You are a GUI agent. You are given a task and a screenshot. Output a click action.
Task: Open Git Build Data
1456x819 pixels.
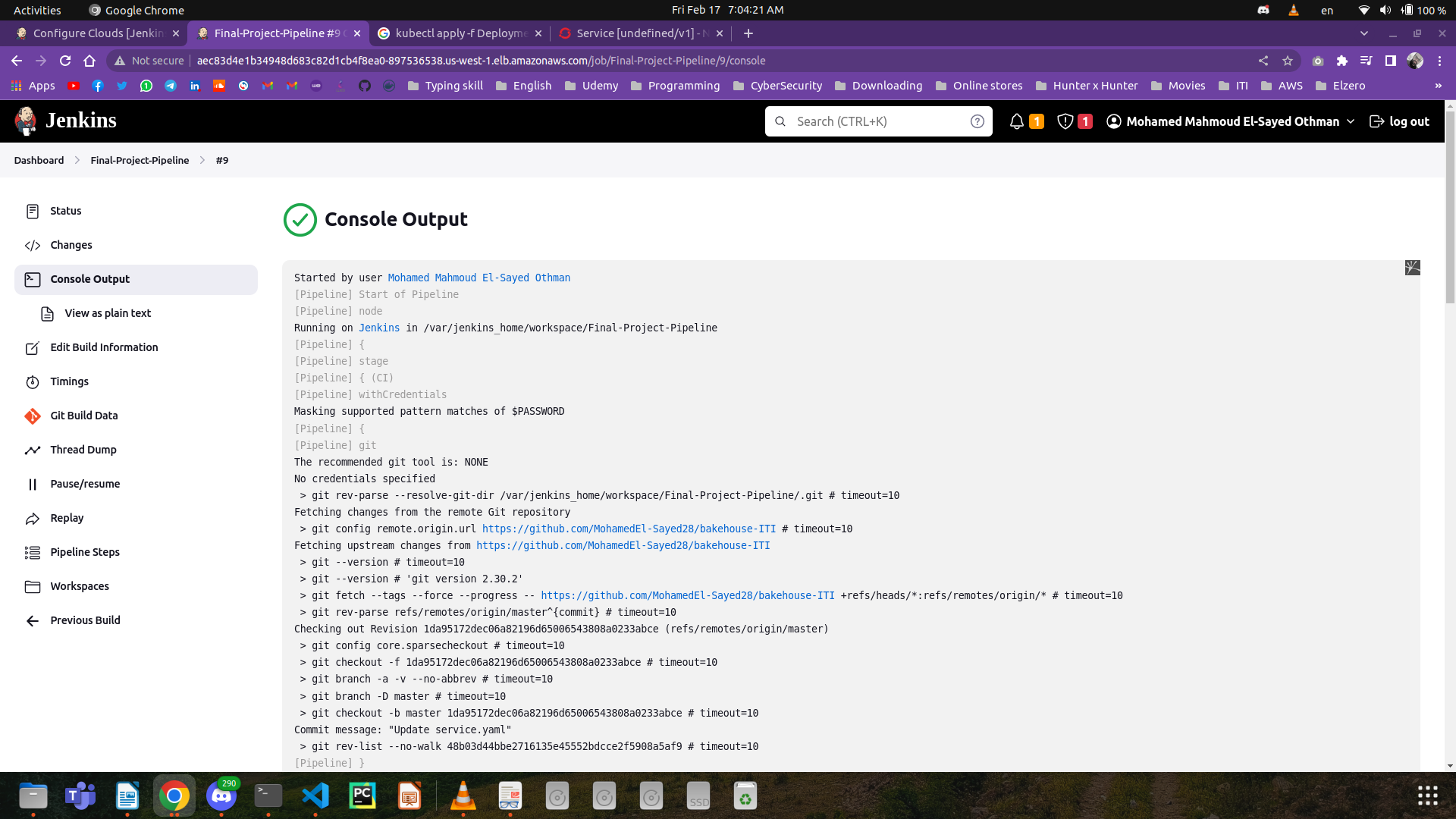(83, 416)
